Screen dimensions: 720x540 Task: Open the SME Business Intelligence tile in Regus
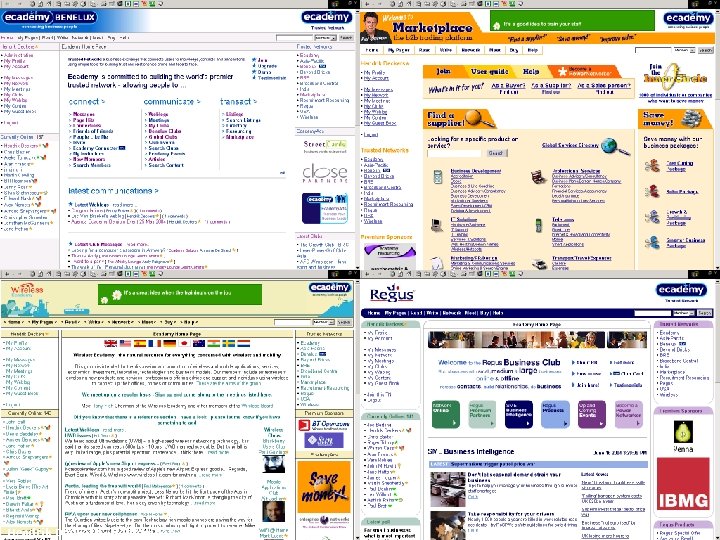click(x=519, y=414)
